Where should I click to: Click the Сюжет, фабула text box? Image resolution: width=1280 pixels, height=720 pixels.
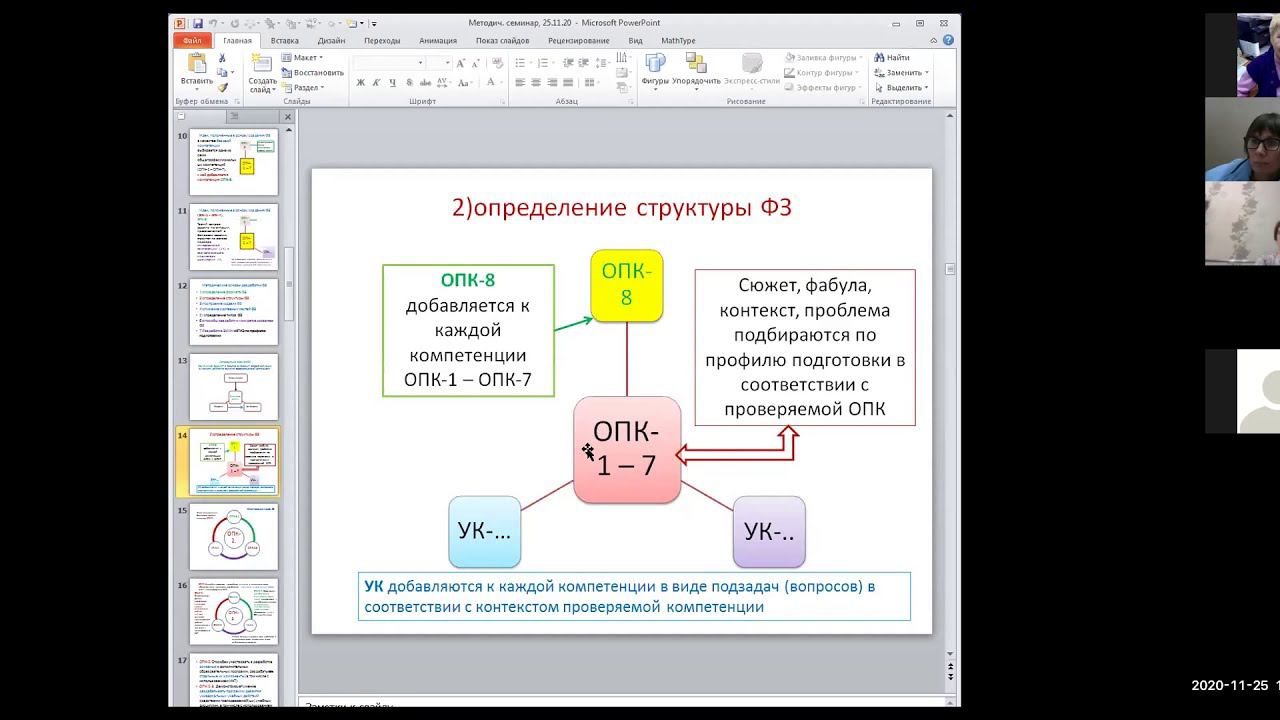[x=805, y=347]
